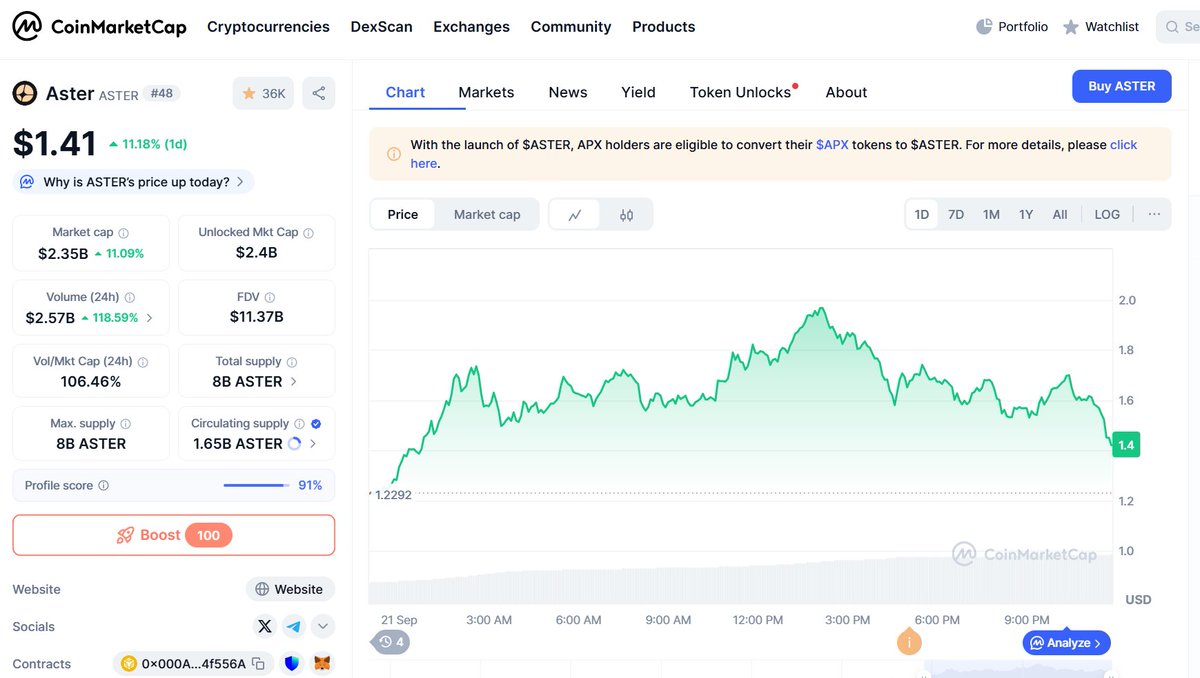Click the Aster coin logo icon
1200x678 pixels.
(25, 94)
